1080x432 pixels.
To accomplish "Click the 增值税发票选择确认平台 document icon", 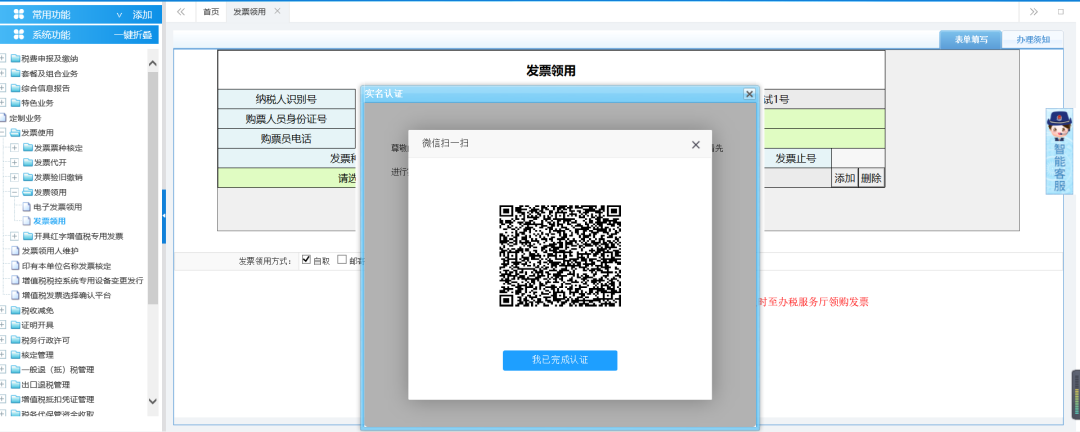I will (x=15, y=296).
